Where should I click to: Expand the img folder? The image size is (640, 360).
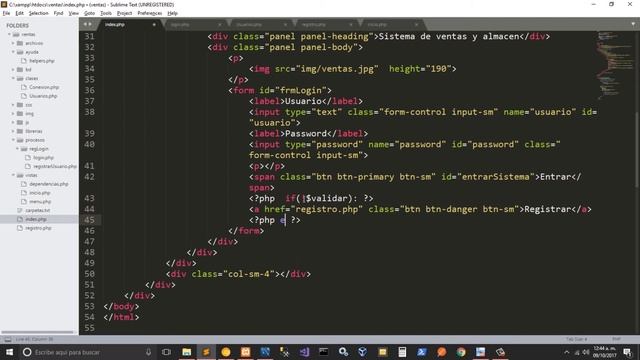(13, 113)
